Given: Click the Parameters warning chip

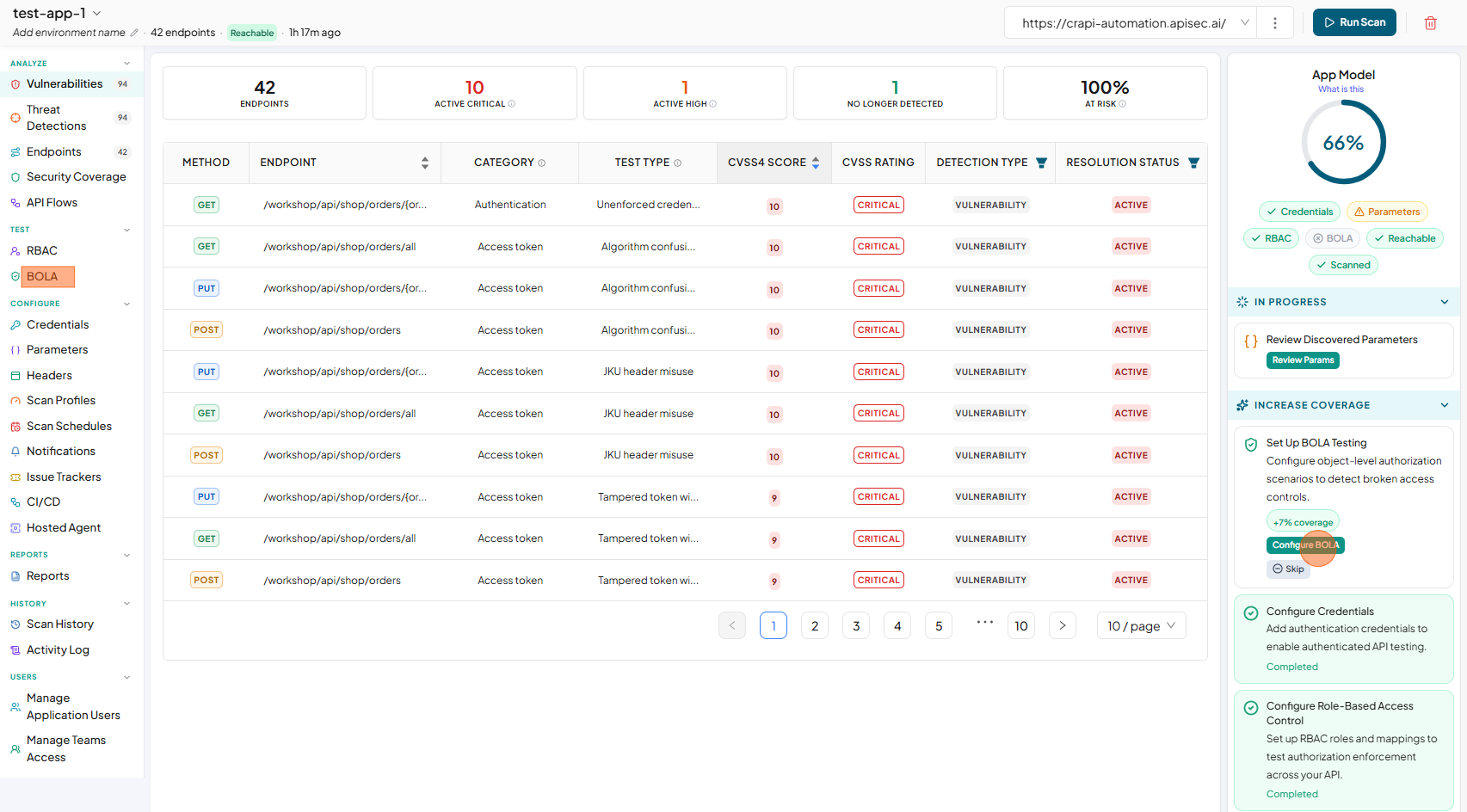Looking at the screenshot, I should point(1387,212).
